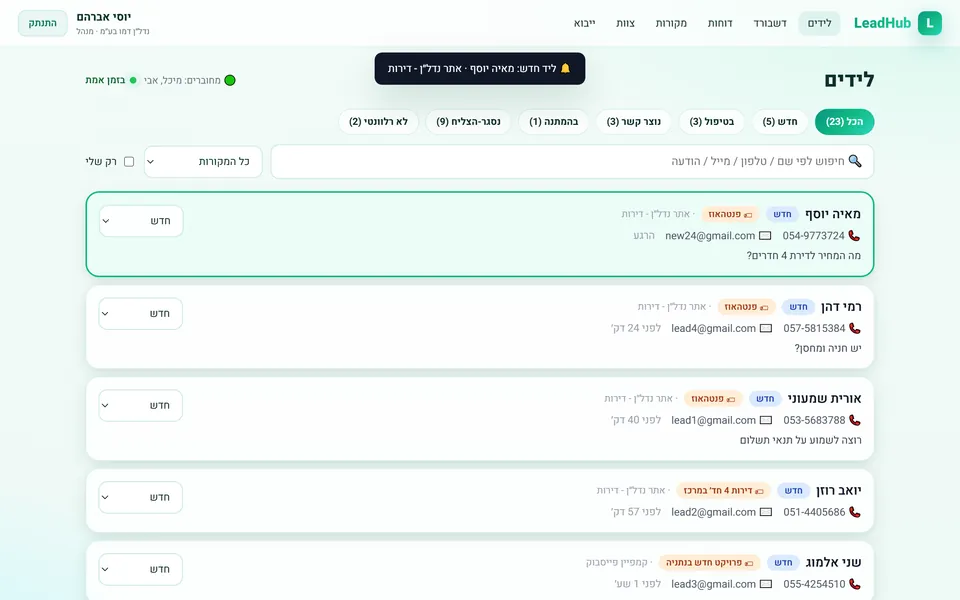Click email address lead4@gmail.com
960x600 pixels.
[713, 328]
